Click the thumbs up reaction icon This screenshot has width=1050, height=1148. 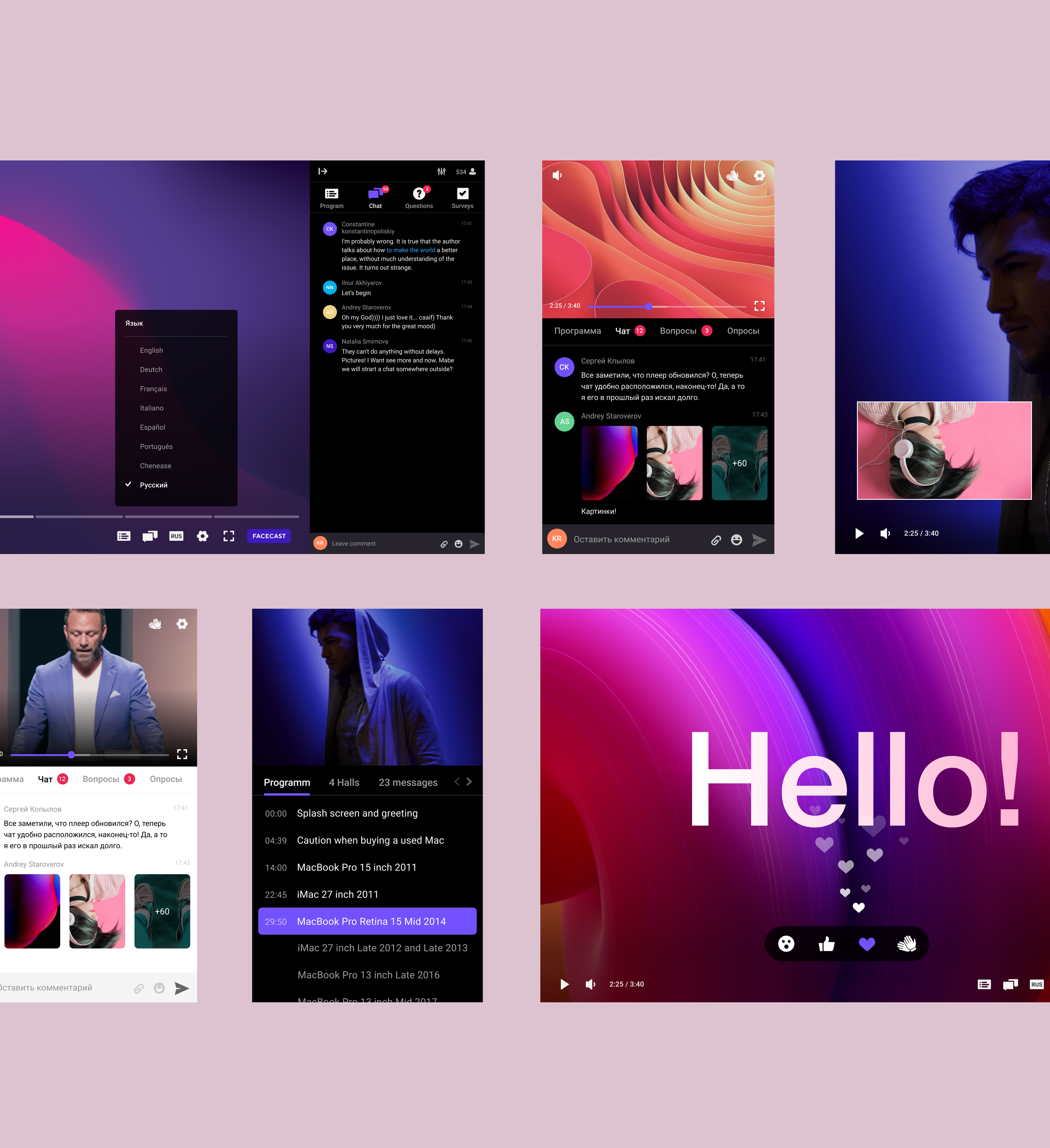click(x=826, y=944)
